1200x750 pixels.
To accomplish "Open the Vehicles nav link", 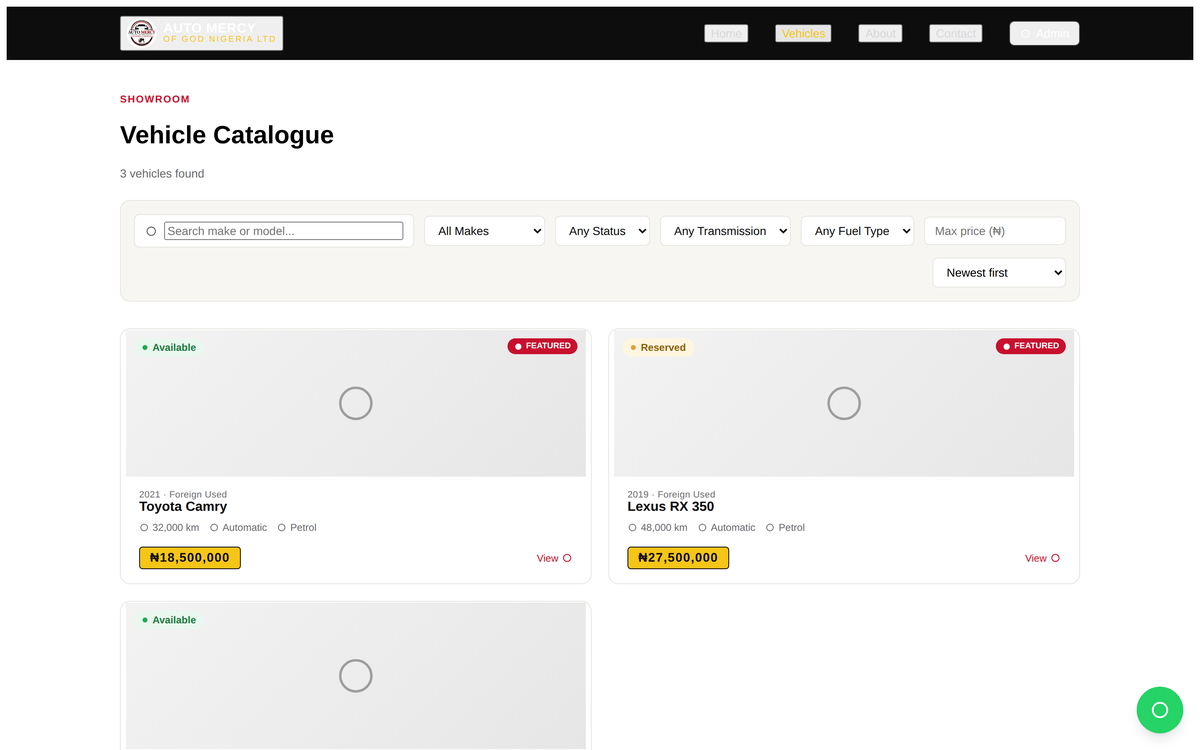I will [x=803, y=33].
